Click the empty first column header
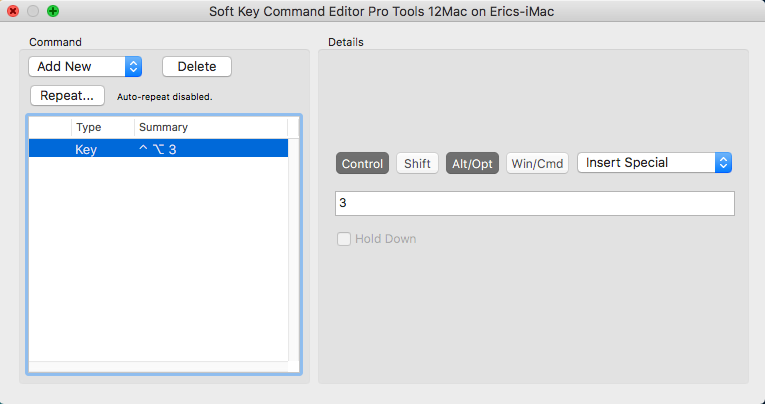The width and height of the screenshot is (765, 404). [50, 127]
